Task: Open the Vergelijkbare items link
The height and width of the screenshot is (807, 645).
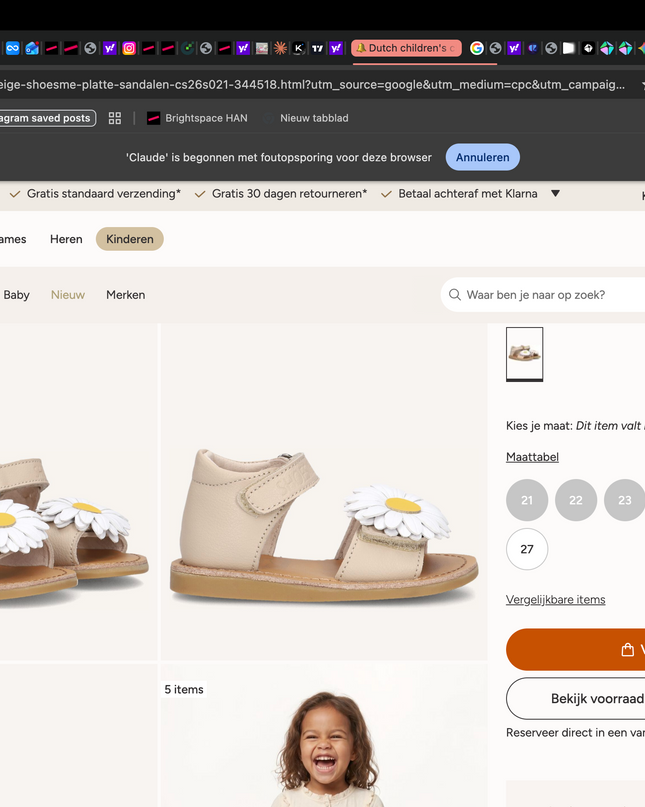Action: click(x=555, y=600)
